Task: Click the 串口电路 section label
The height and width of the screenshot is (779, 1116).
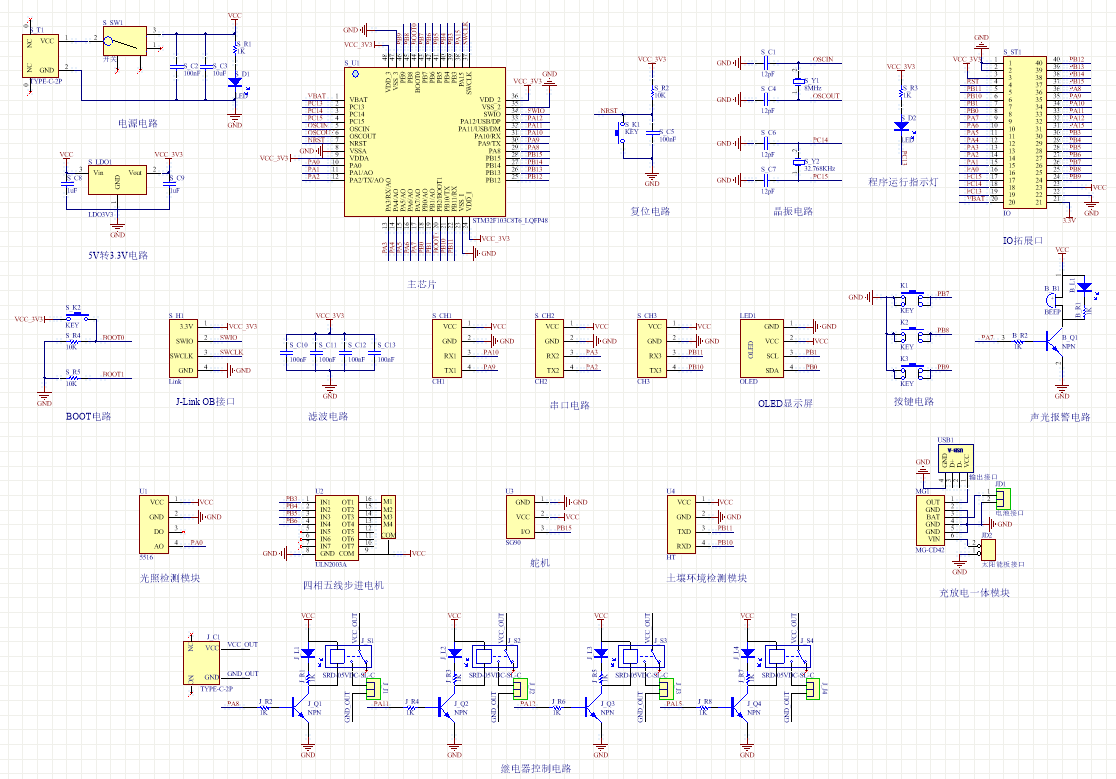Action: pos(569,405)
